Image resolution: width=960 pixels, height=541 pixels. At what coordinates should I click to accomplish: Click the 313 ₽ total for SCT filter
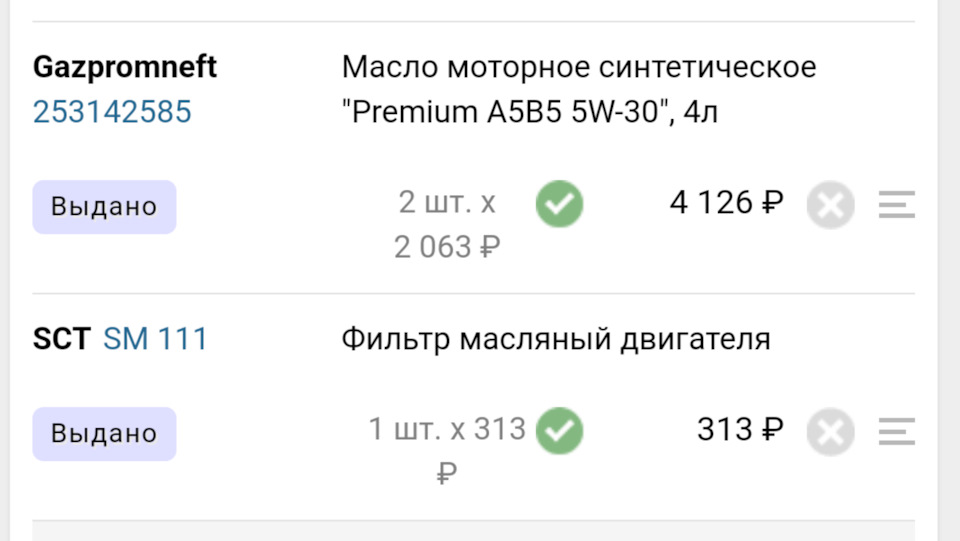[740, 430]
